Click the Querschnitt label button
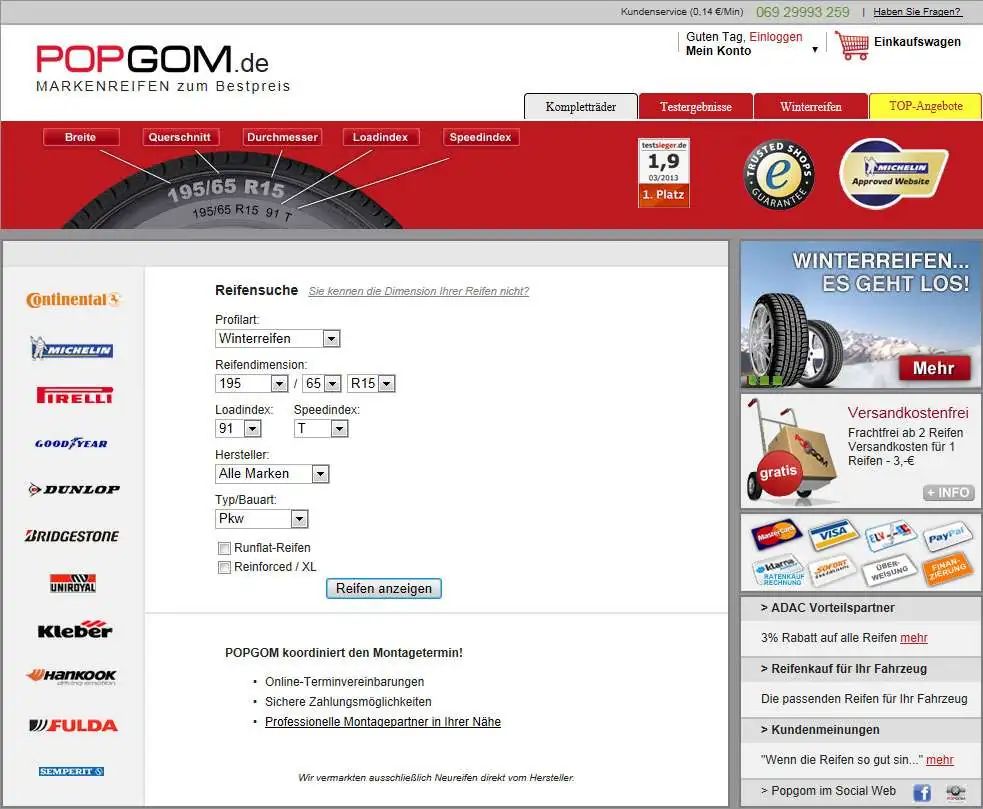The height and width of the screenshot is (809, 983). [180, 137]
